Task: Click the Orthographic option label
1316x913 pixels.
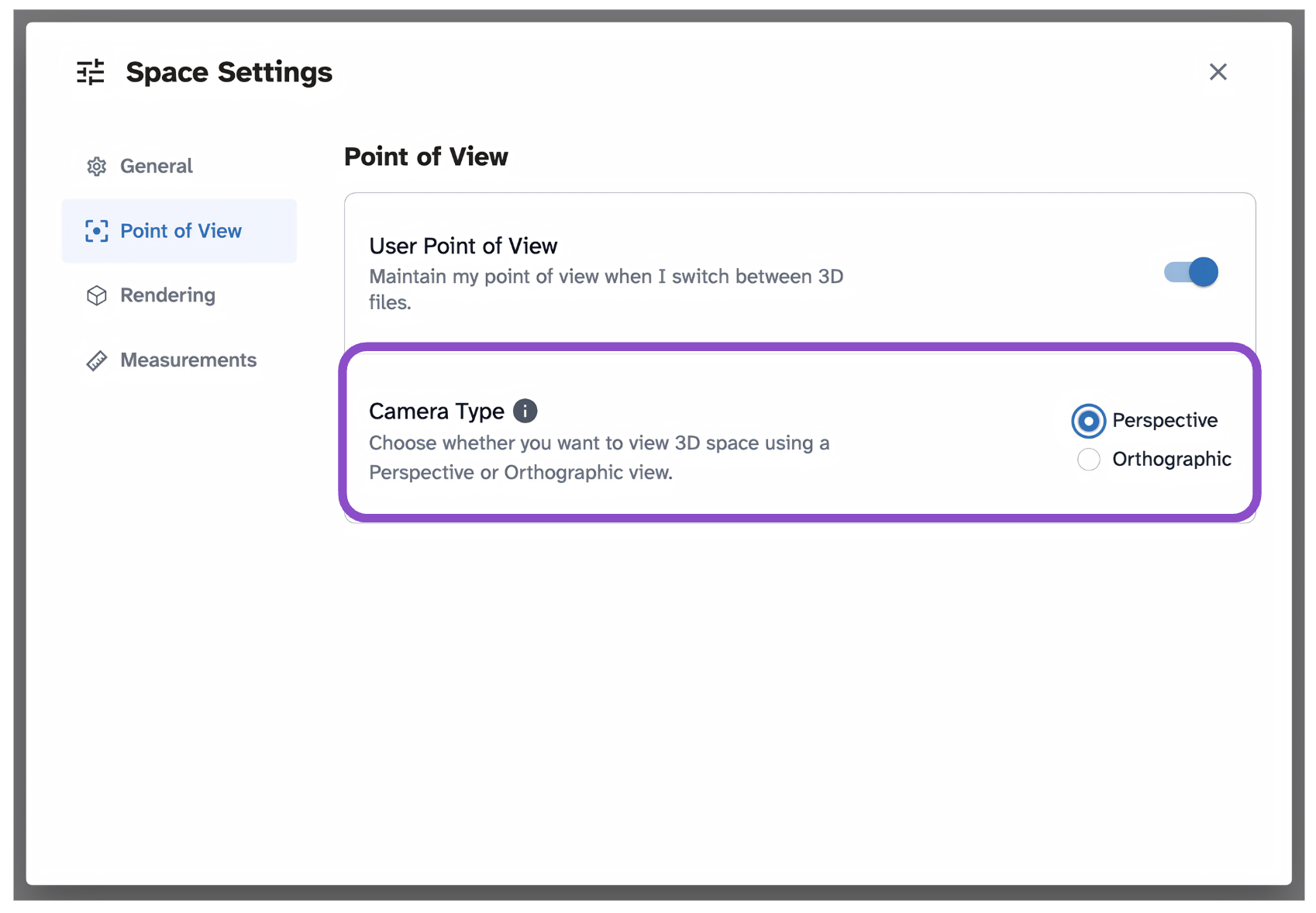Action: (x=1172, y=460)
